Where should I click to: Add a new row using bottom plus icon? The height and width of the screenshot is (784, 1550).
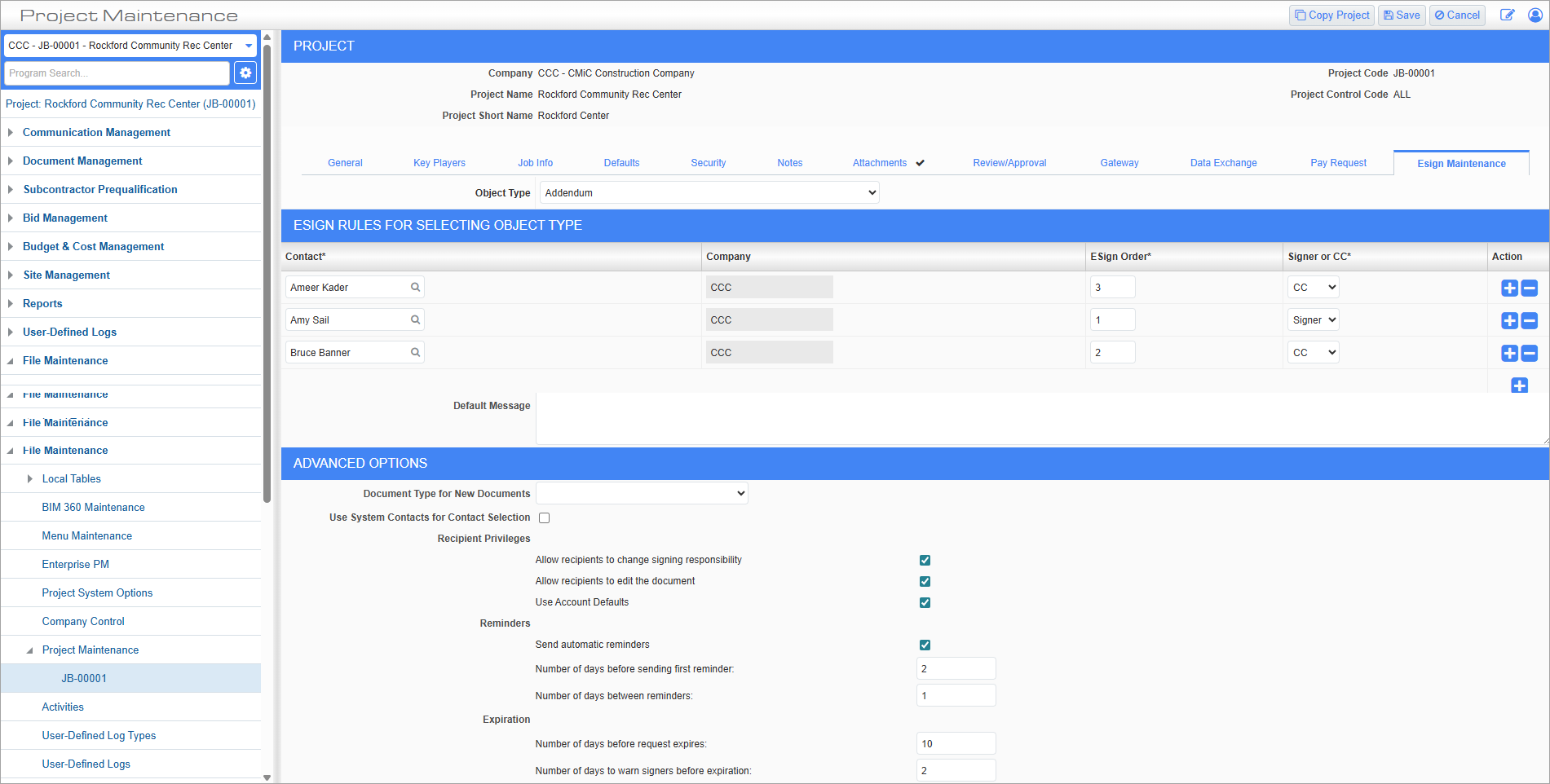coord(1519,385)
